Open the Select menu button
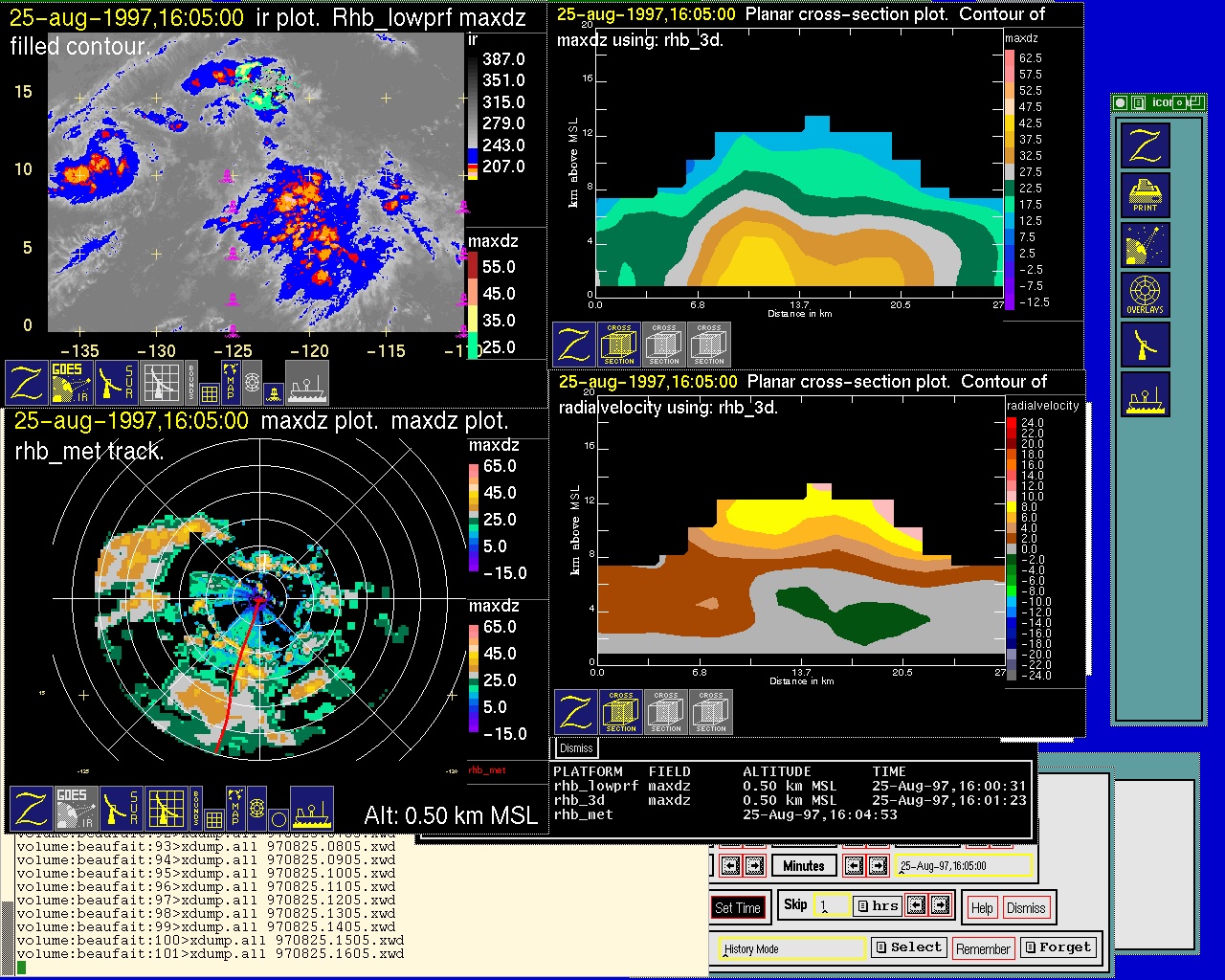 (x=908, y=947)
